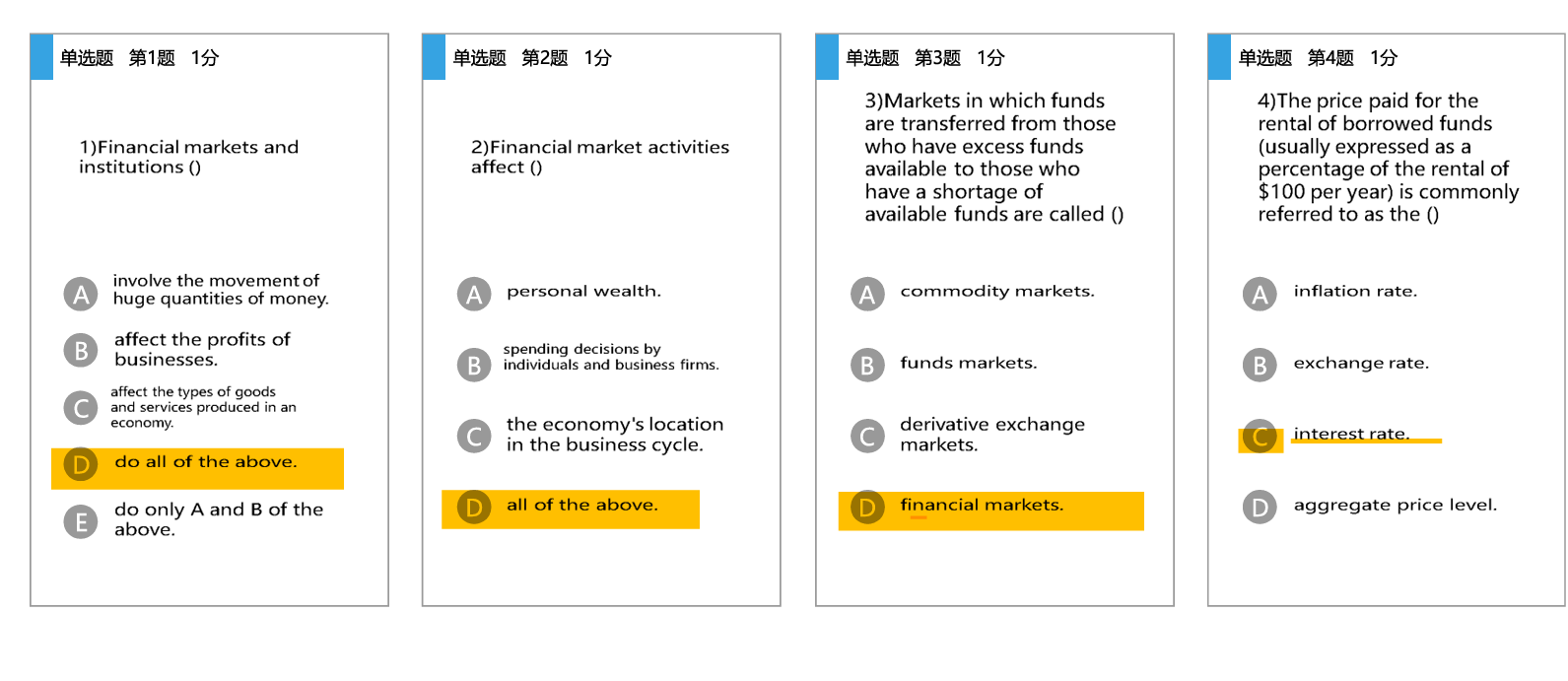Pick C circle for business cycle answer
The width and height of the screenshot is (1568, 681).
tap(474, 436)
